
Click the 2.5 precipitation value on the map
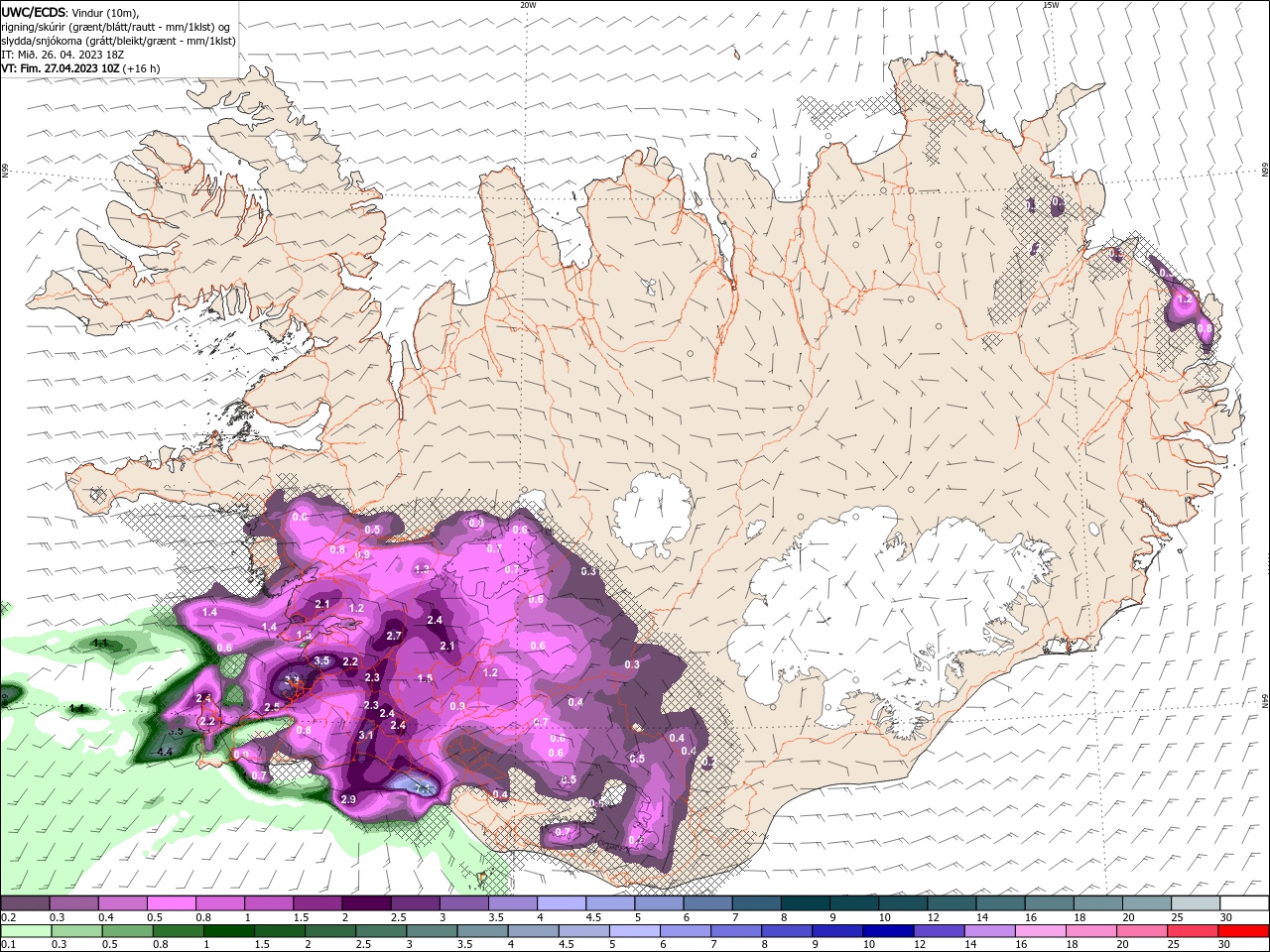[273, 707]
